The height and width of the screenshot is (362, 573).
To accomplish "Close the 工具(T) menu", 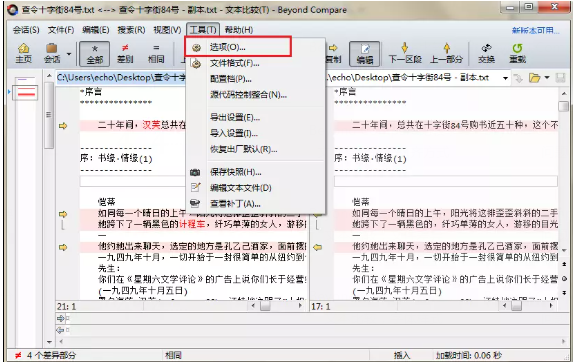I will (203, 30).
